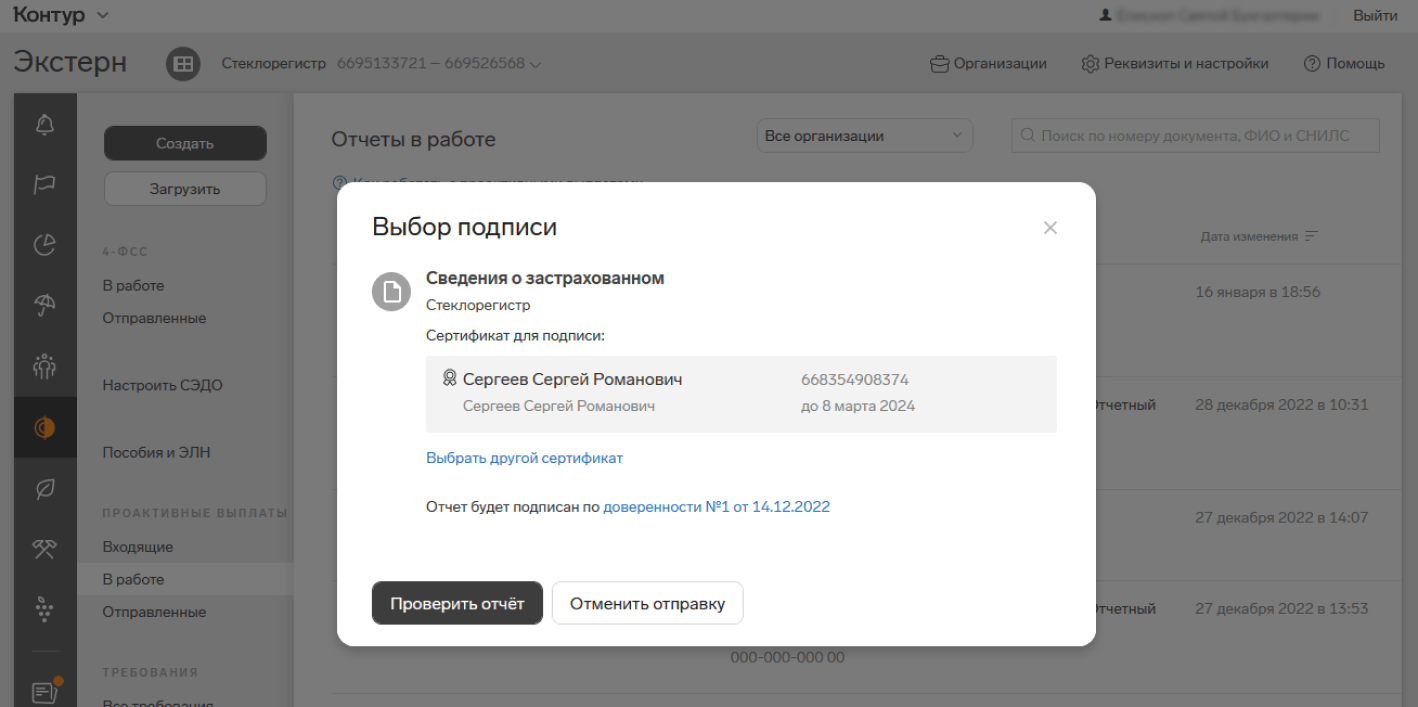Click the crossed hammers icon in sidebar
1418x707 pixels.
tap(45, 547)
